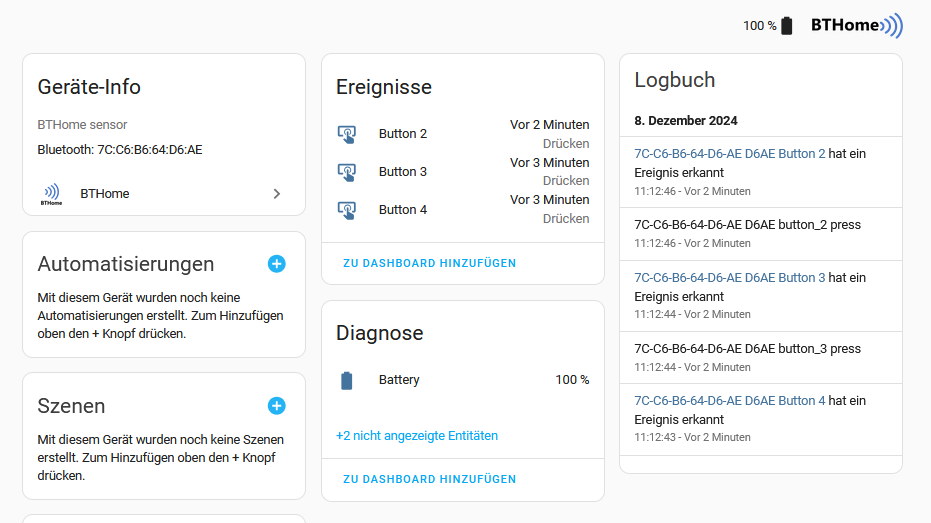This screenshot has width=931, height=523.
Task: Add a new scene with the plus icon
Action: coord(276,405)
